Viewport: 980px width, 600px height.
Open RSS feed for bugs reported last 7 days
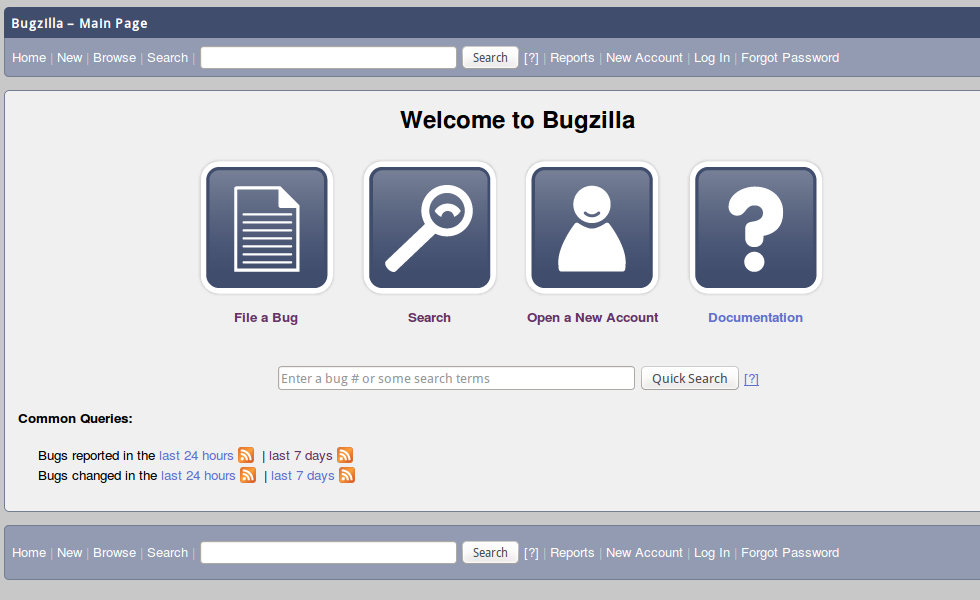[x=345, y=455]
